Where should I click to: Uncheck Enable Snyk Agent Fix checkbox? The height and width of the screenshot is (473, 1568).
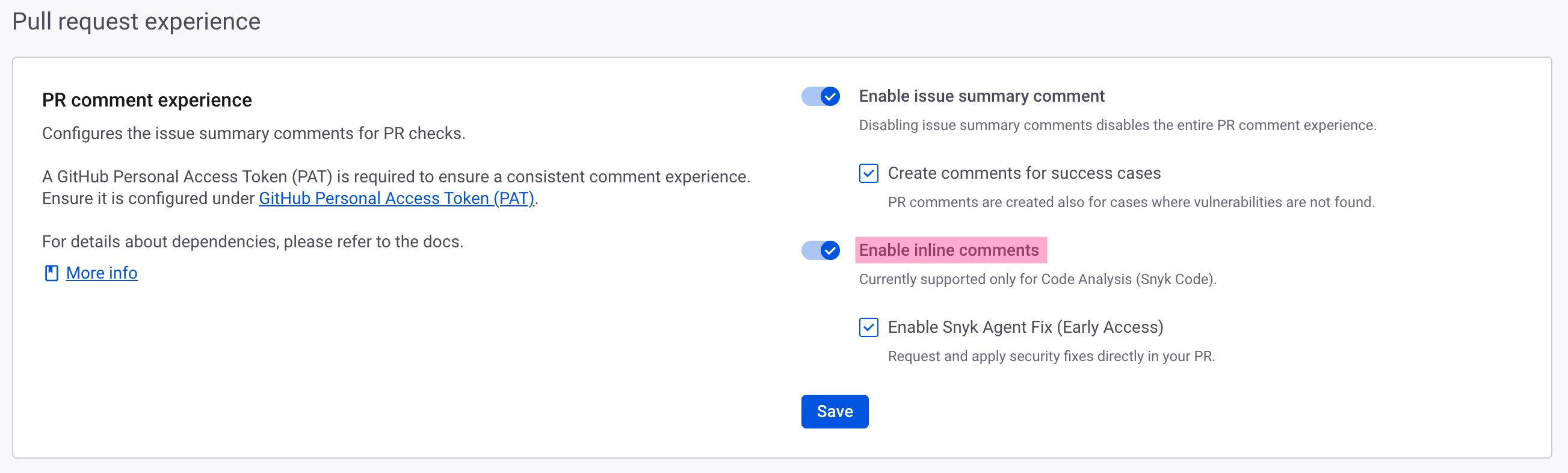(868, 327)
